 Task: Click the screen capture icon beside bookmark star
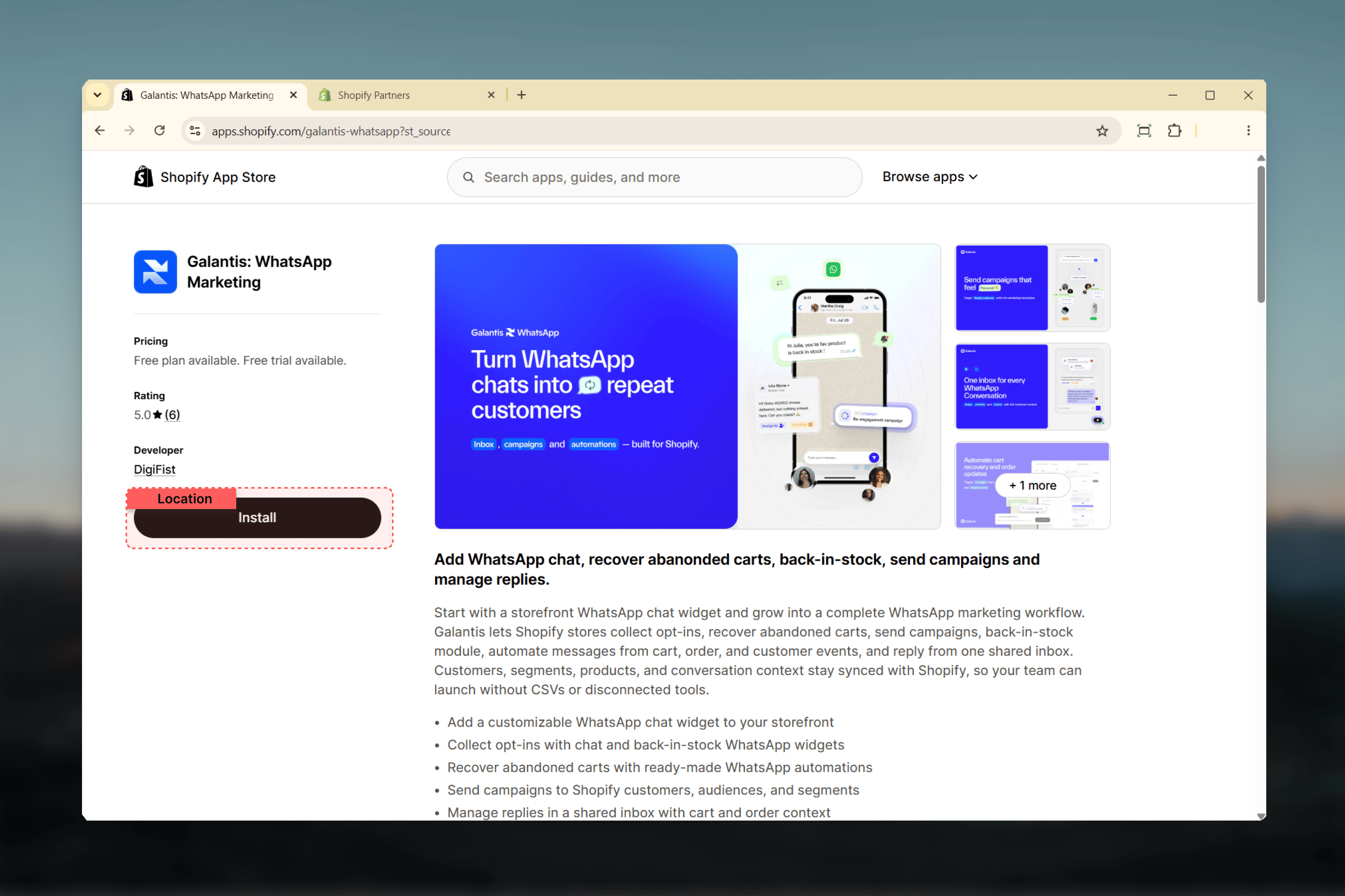tap(1144, 131)
